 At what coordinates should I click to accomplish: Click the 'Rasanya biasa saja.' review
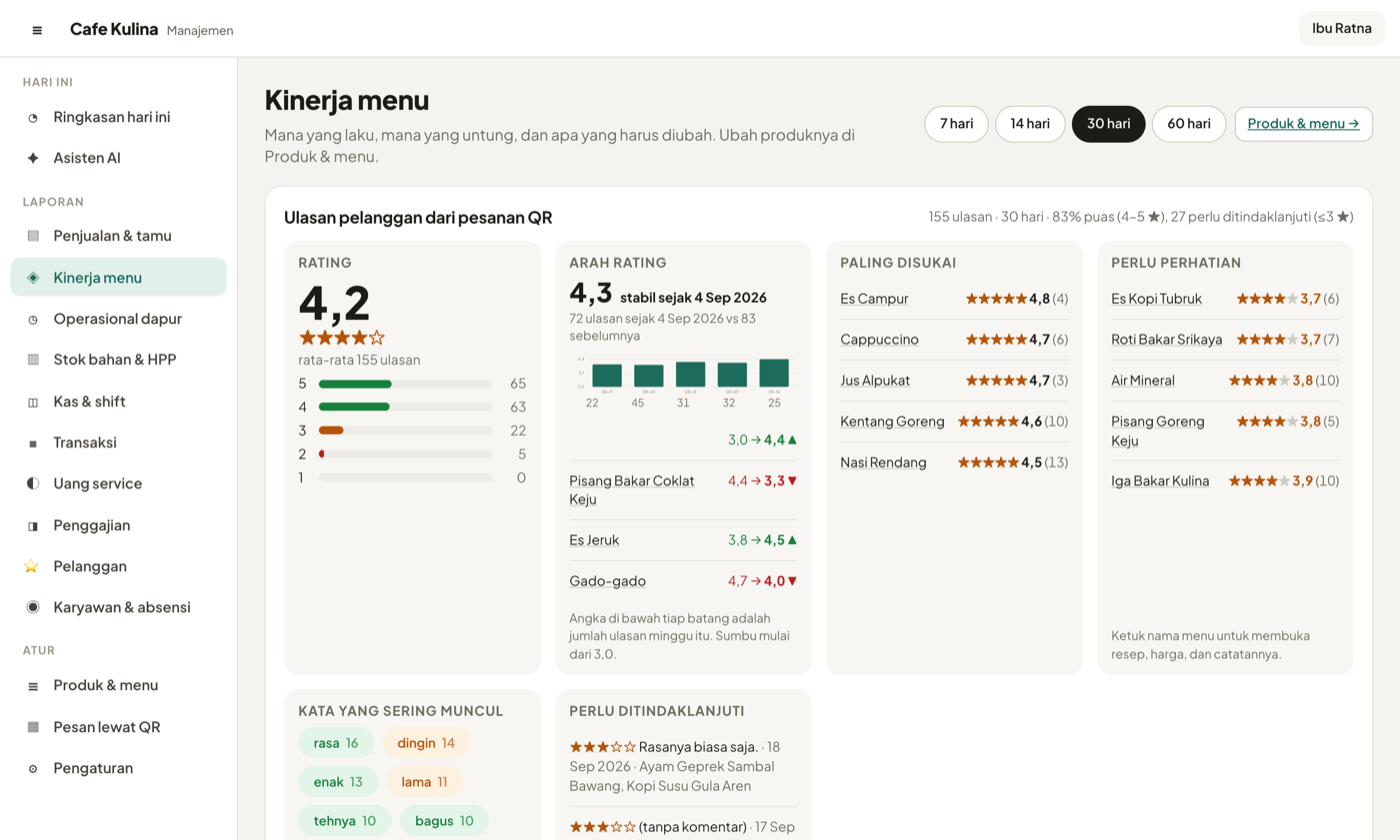tap(683, 767)
